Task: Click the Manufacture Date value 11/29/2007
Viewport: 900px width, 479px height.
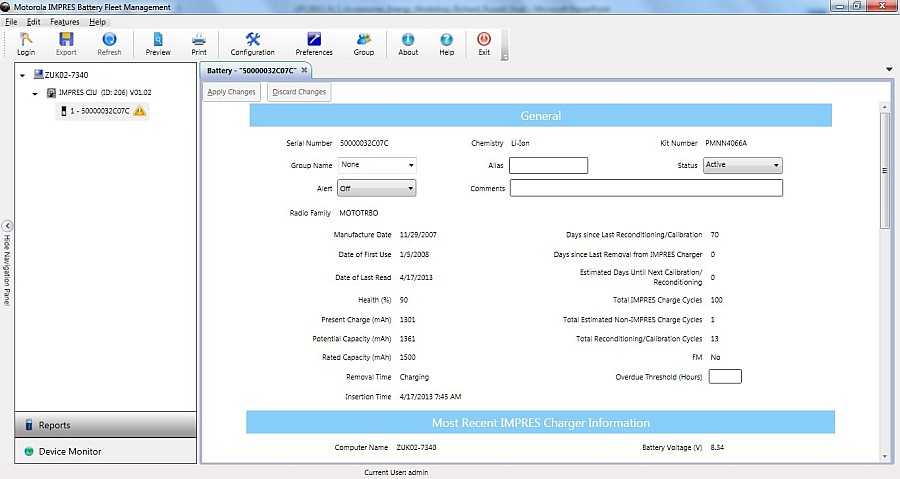Action: click(418, 235)
